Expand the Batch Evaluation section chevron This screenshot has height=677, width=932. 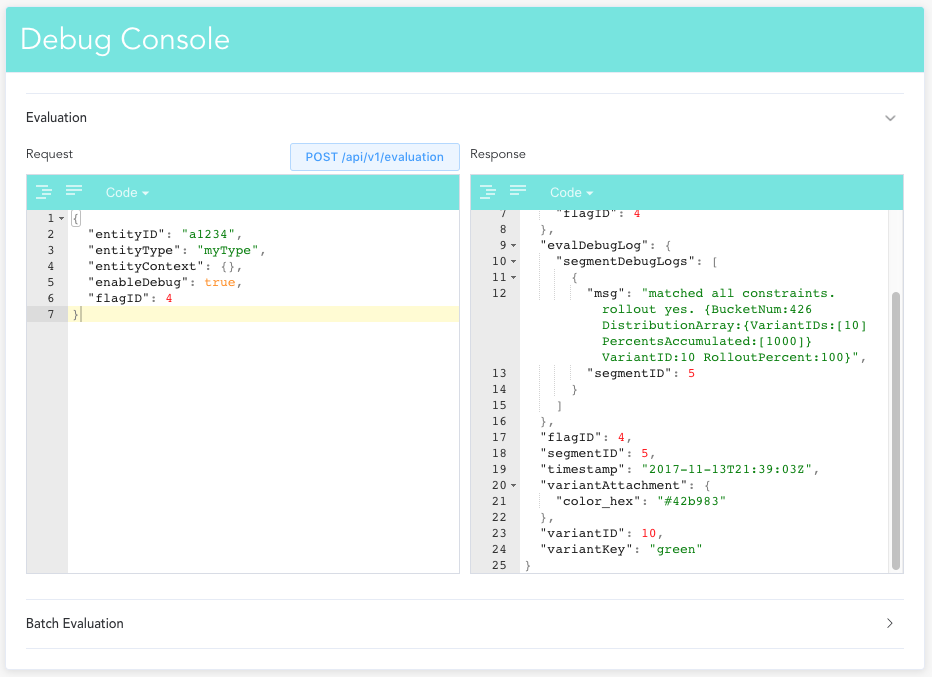pos(890,623)
